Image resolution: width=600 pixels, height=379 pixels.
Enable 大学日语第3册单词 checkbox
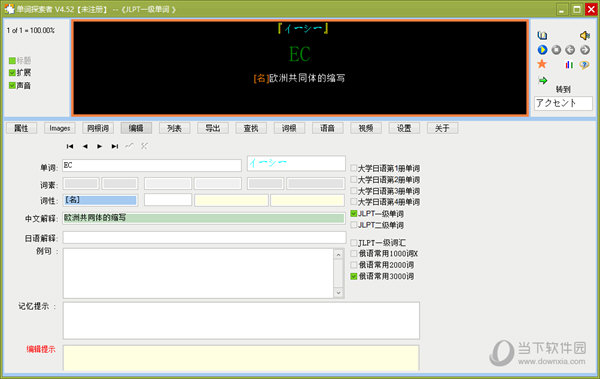(x=354, y=191)
